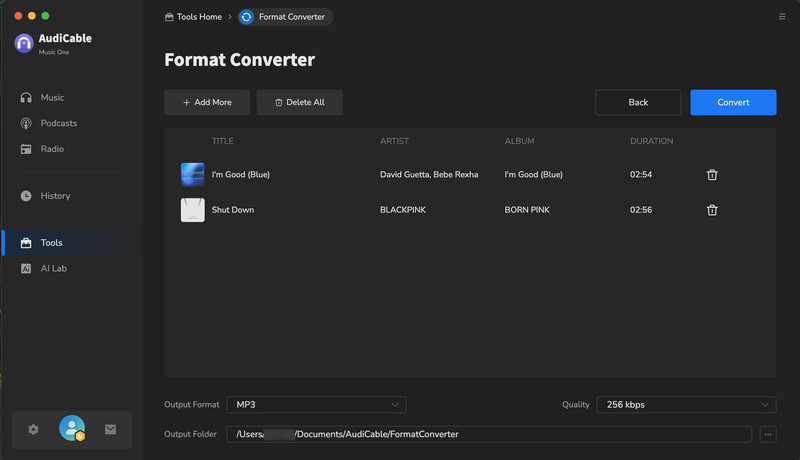
Task: Click the album BORN PINK
Action: tap(527, 210)
